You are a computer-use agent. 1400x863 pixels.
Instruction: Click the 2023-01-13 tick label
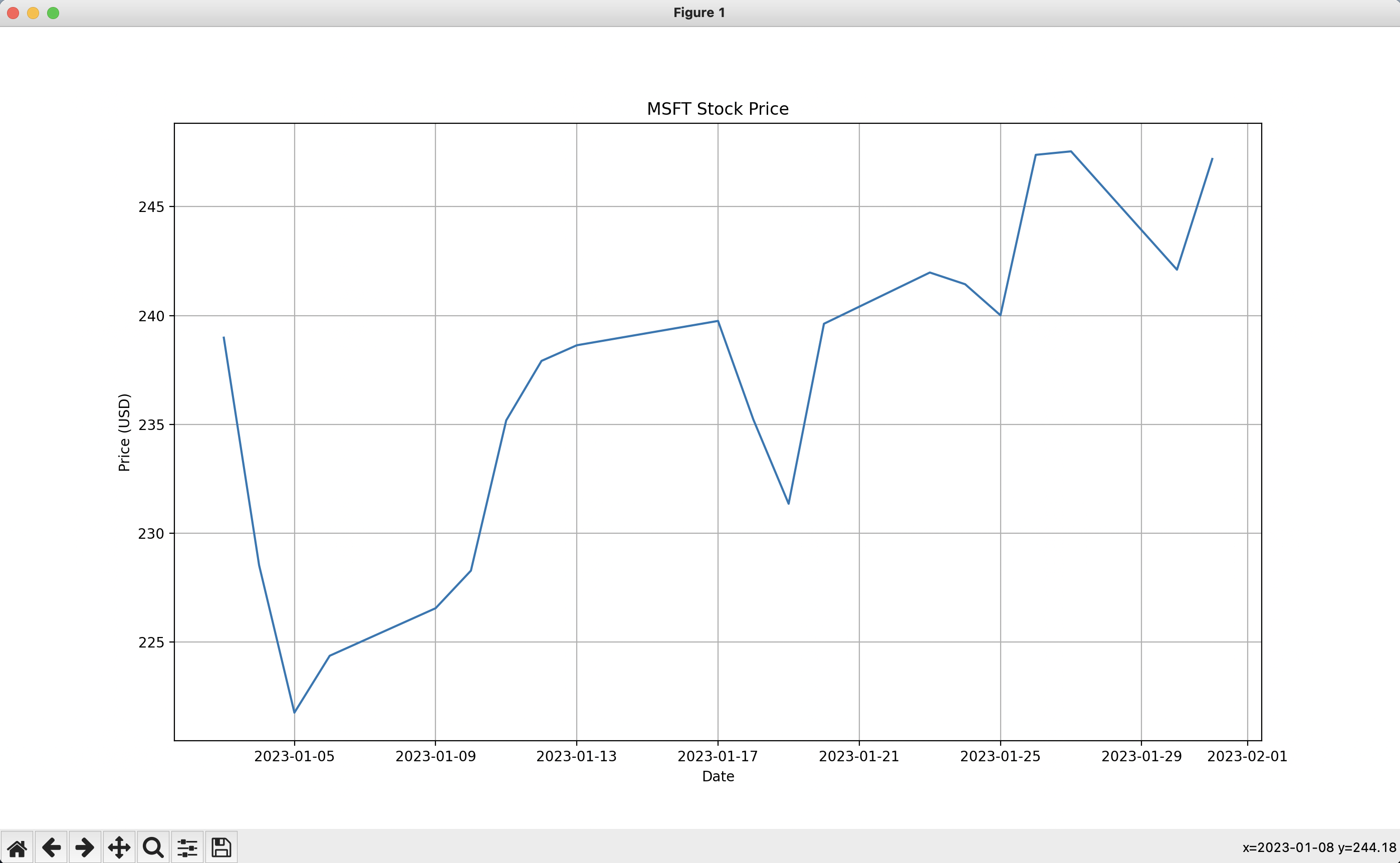[576, 756]
